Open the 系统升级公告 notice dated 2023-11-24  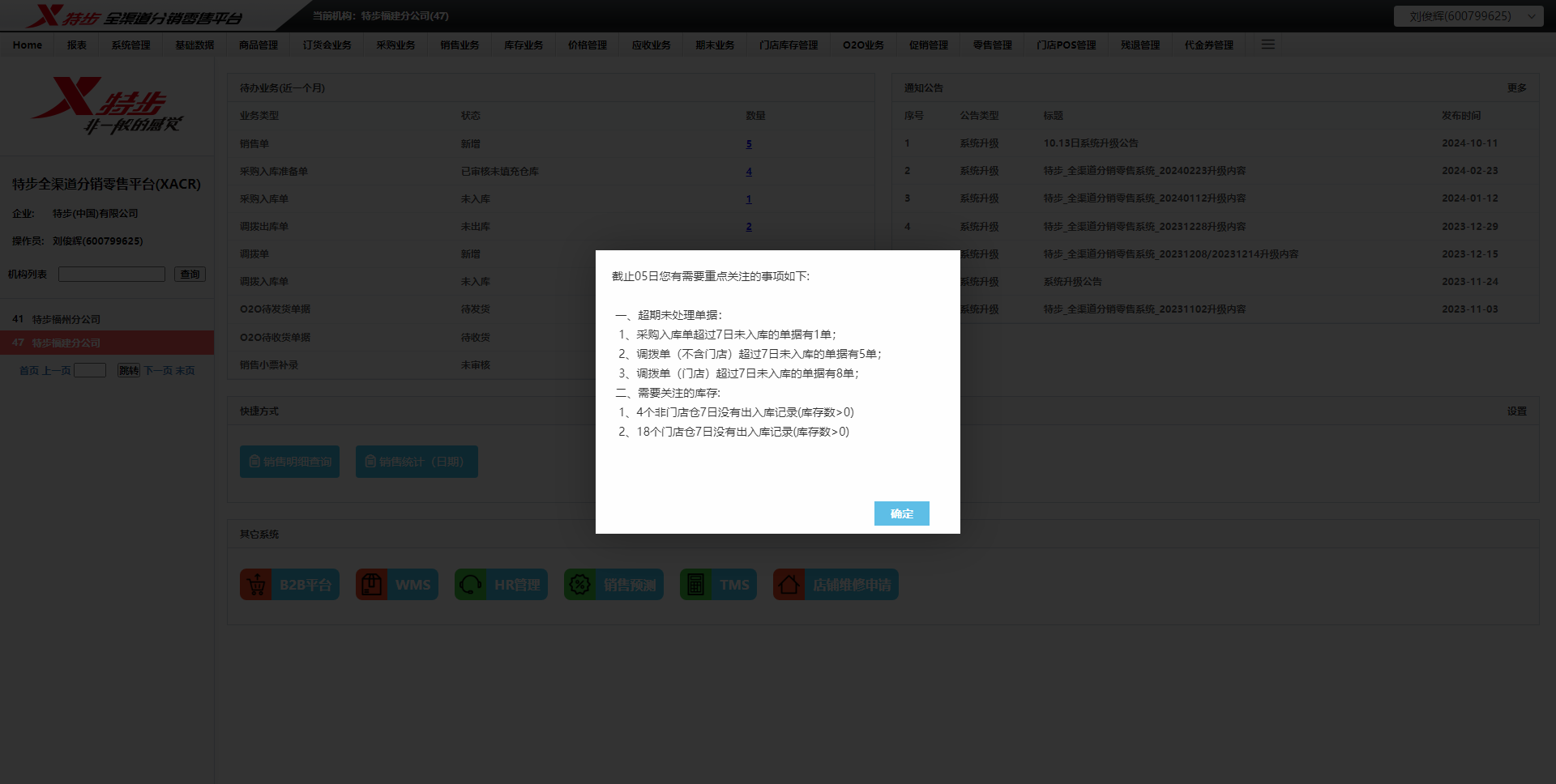point(1073,282)
